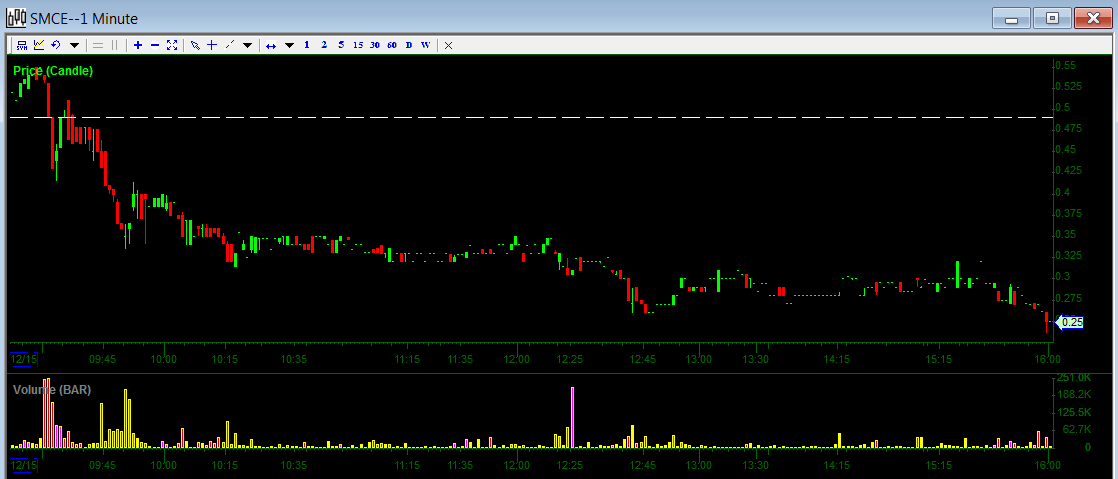Switch to 5 minute interval
1118x479 pixels.
click(341, 45)
